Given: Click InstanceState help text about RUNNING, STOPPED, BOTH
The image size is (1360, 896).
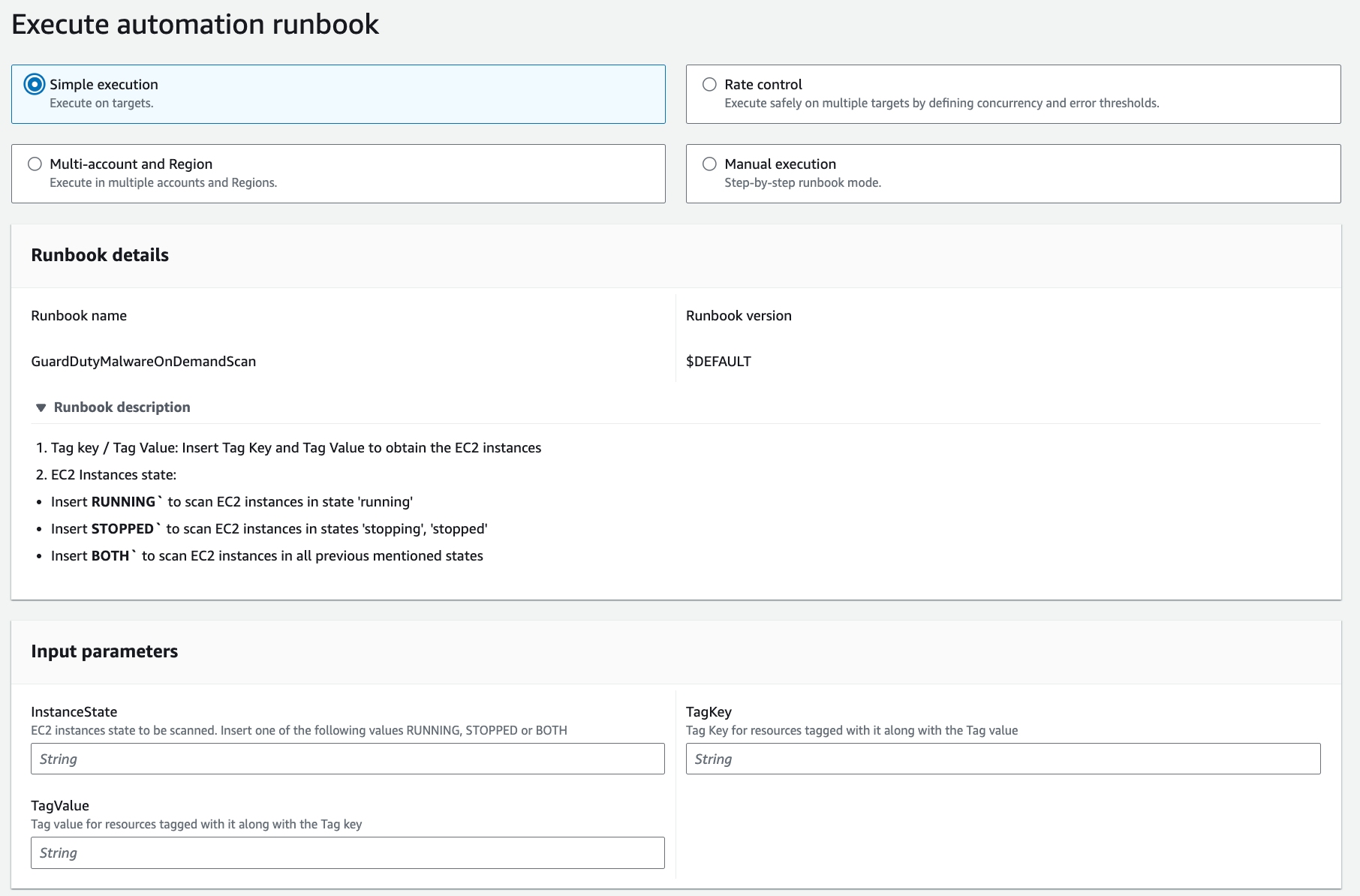Looking at the screenshot, I should (x=299, y=730).
